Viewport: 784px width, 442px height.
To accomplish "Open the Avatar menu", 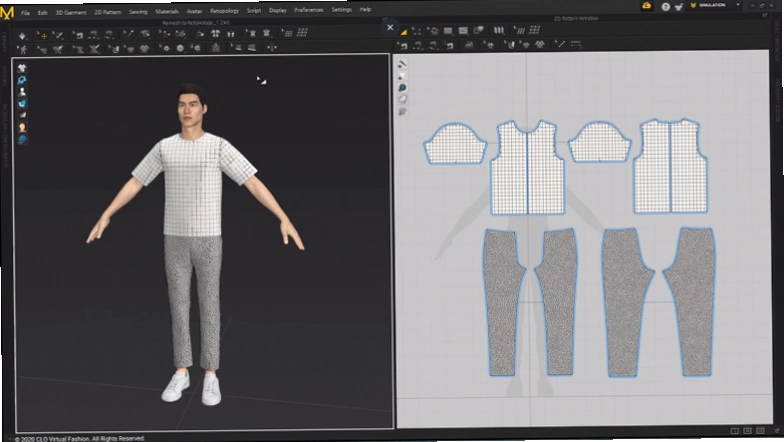I will pos(194,11).
